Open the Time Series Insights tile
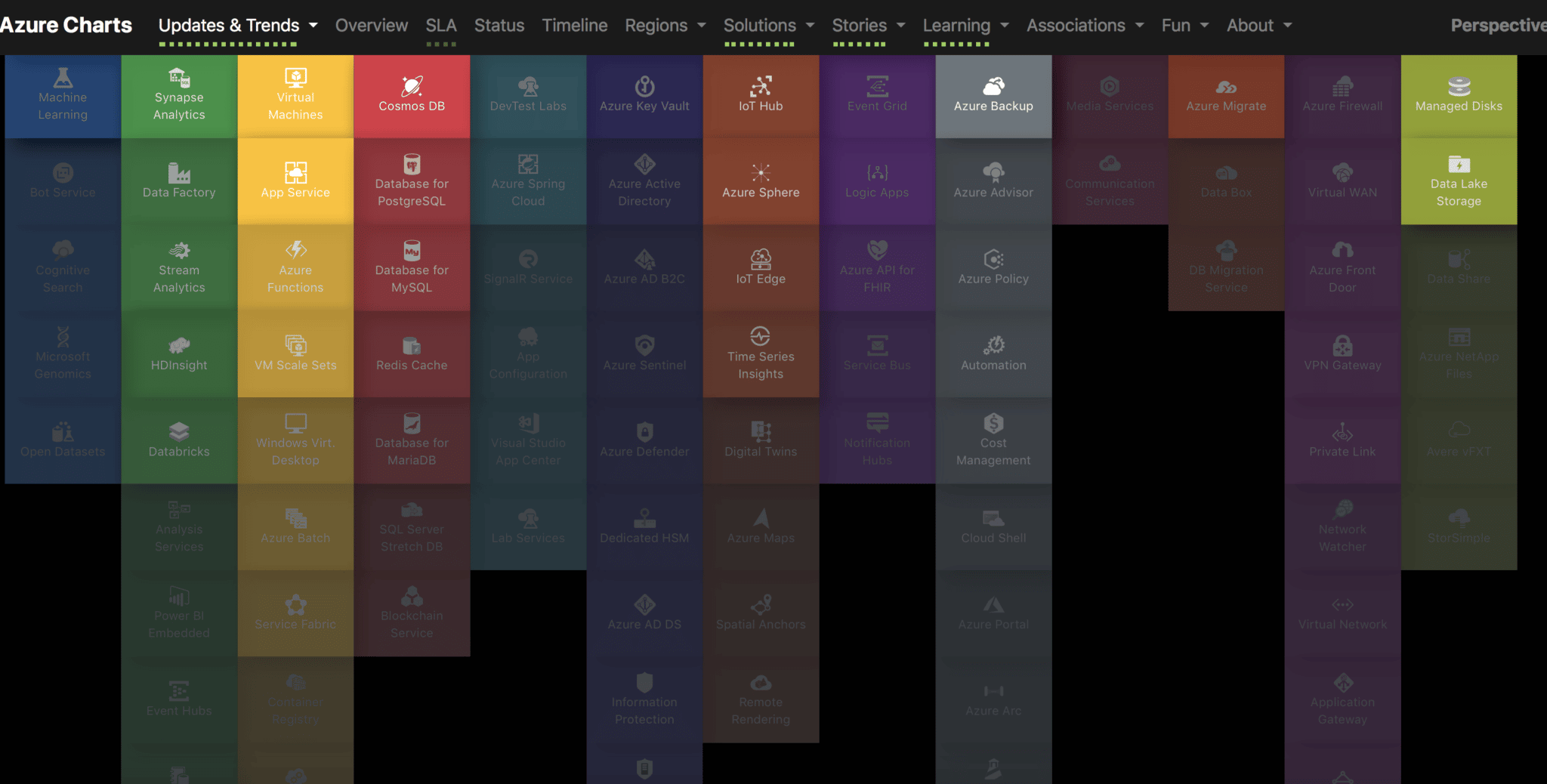Viewport: 1547px width, 784px height. coord(761,354)
